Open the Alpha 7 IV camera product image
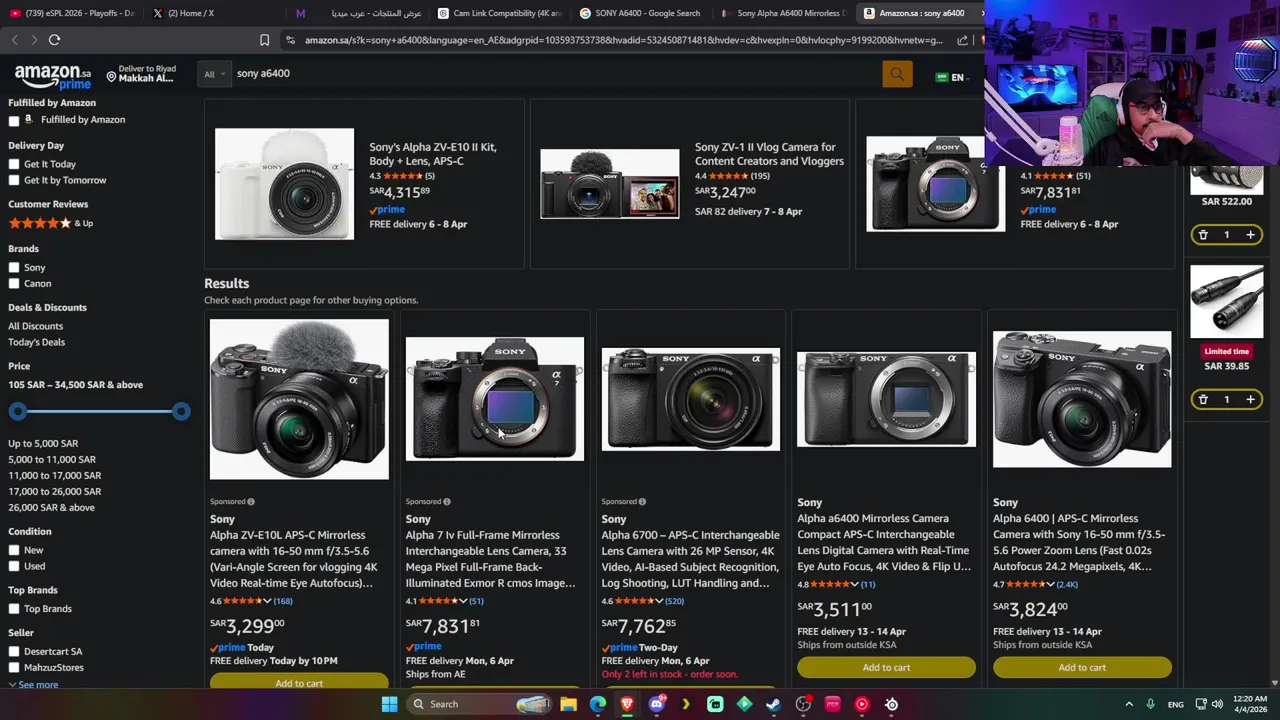The height and width of the screenshot is (720, 1280). (x=495, y=399)
